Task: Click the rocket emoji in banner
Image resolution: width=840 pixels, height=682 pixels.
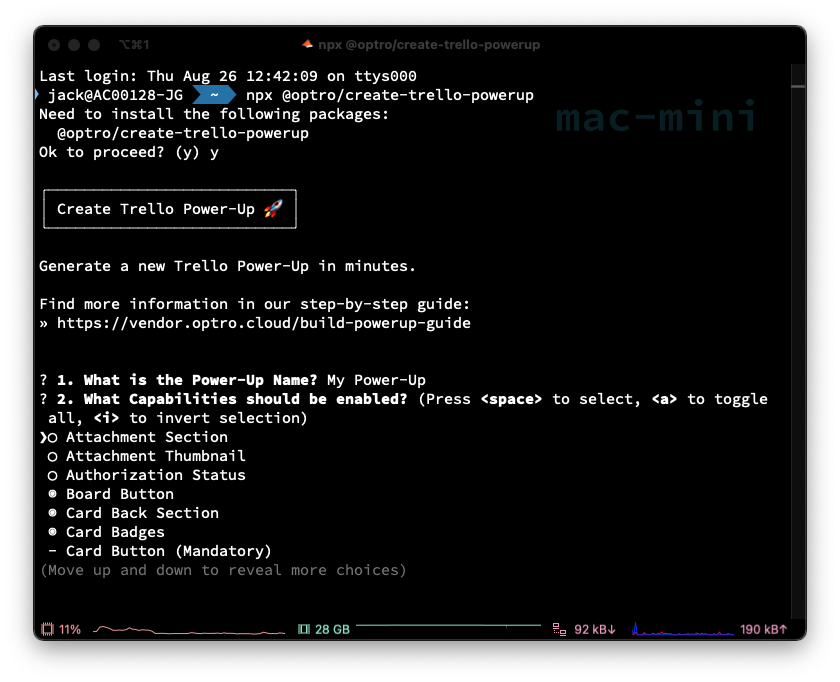Action: coord(273,209)
